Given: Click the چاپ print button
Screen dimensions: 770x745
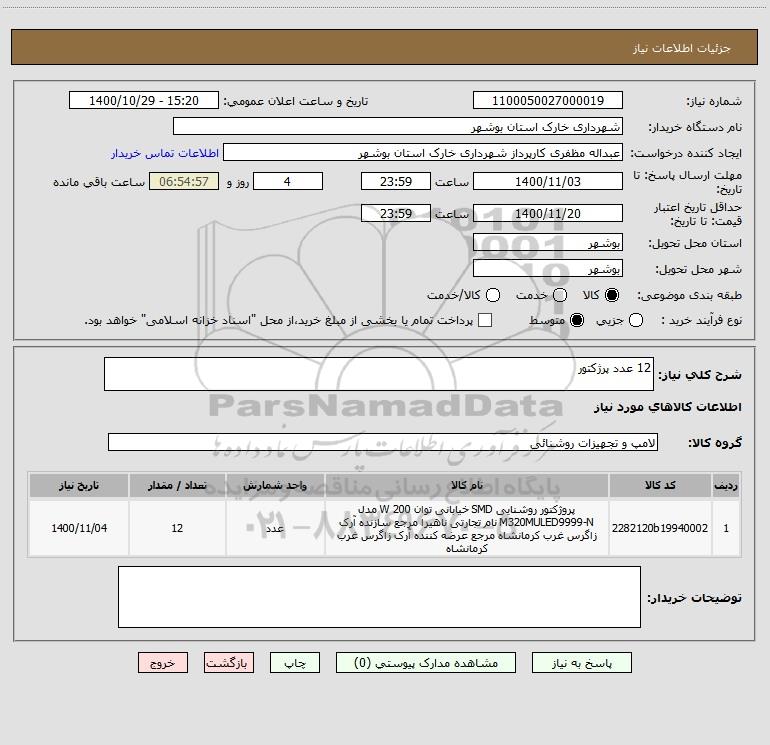Looking at the screenshot, I should [x=295, y=663].
